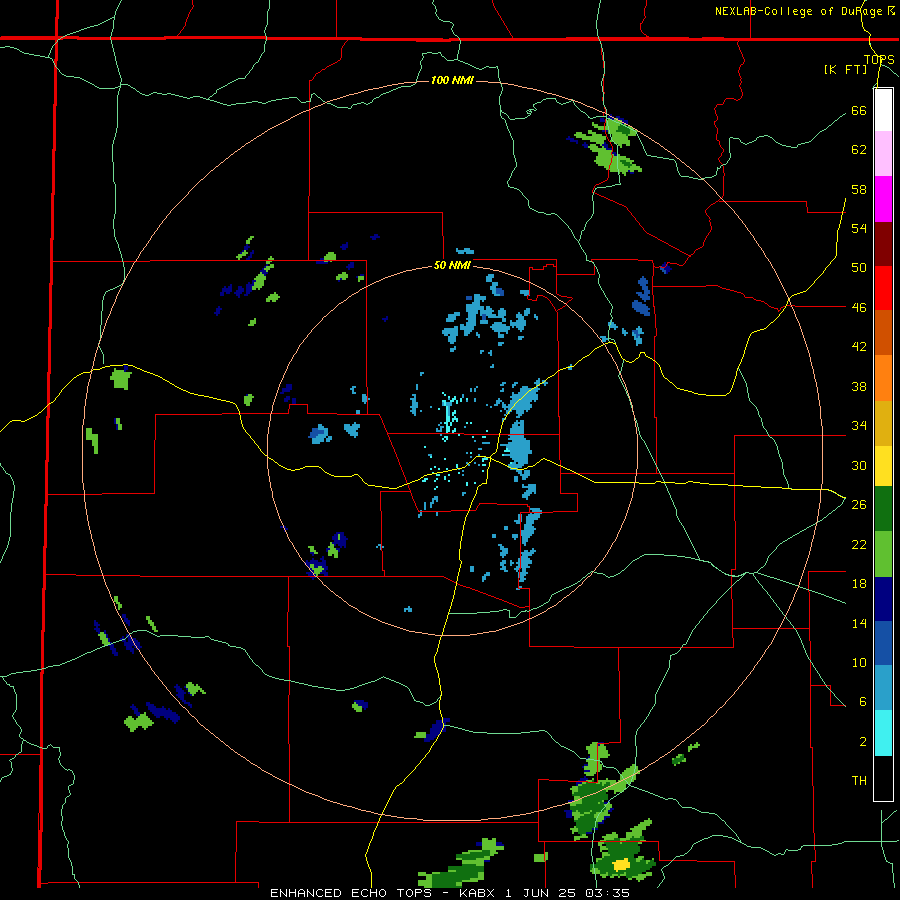Pick the light blue legend band
This screenshot has width=900, height=900.
point(883,688)
